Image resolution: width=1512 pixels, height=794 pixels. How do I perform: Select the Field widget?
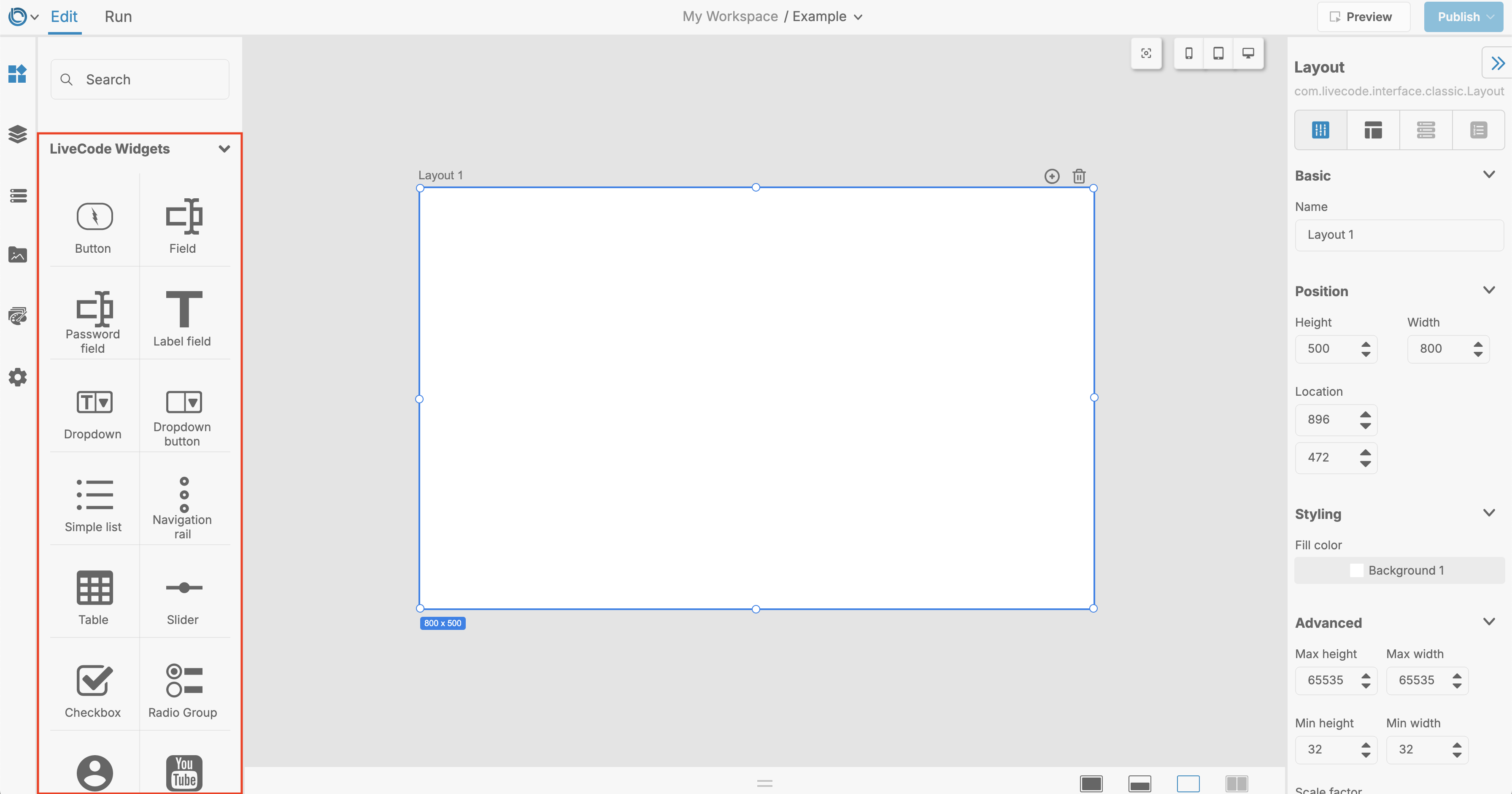(184, 221)
